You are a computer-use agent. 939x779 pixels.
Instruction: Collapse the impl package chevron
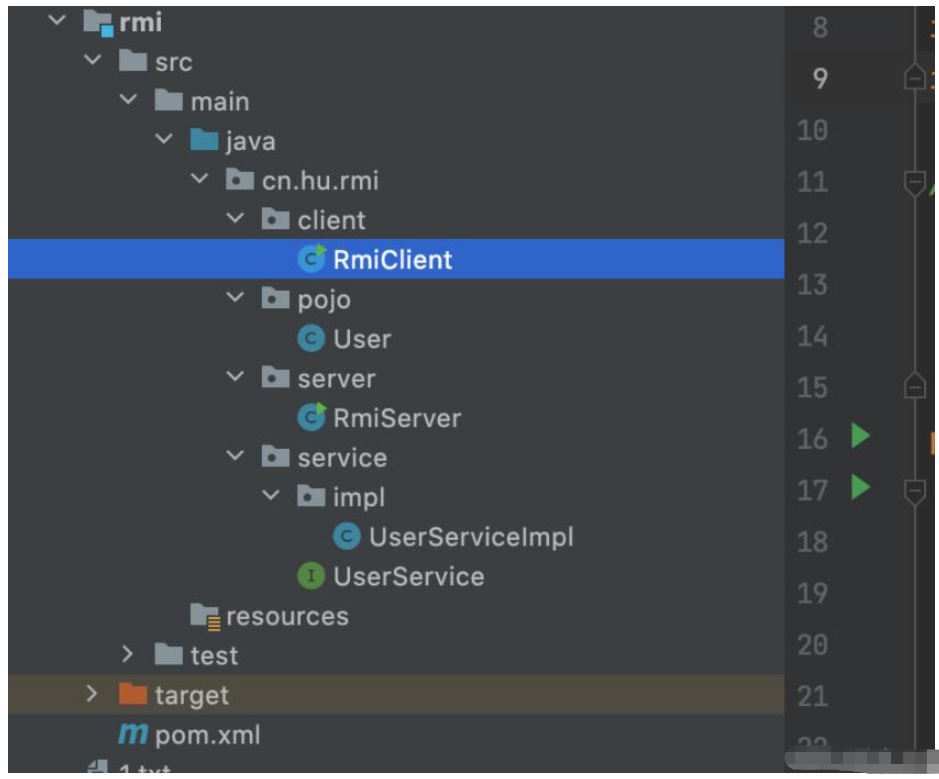pos(271,496)
